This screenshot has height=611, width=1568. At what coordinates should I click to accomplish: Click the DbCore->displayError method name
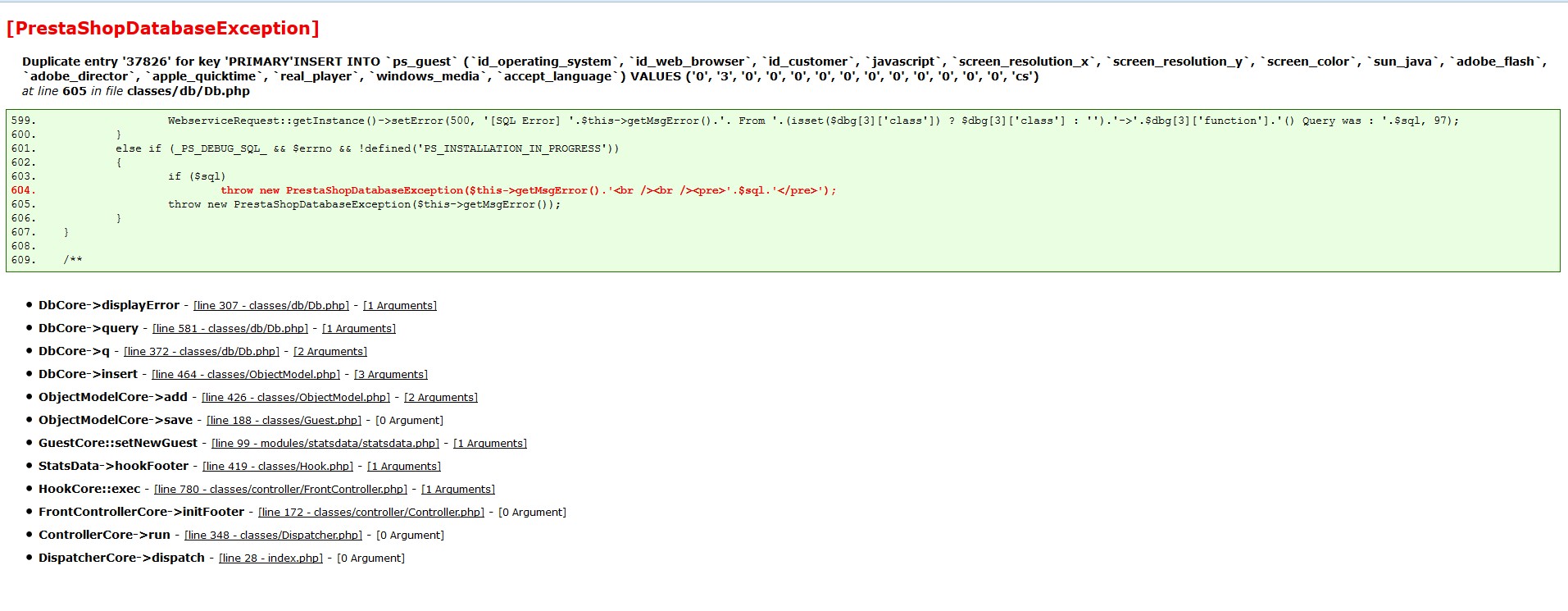109,305
